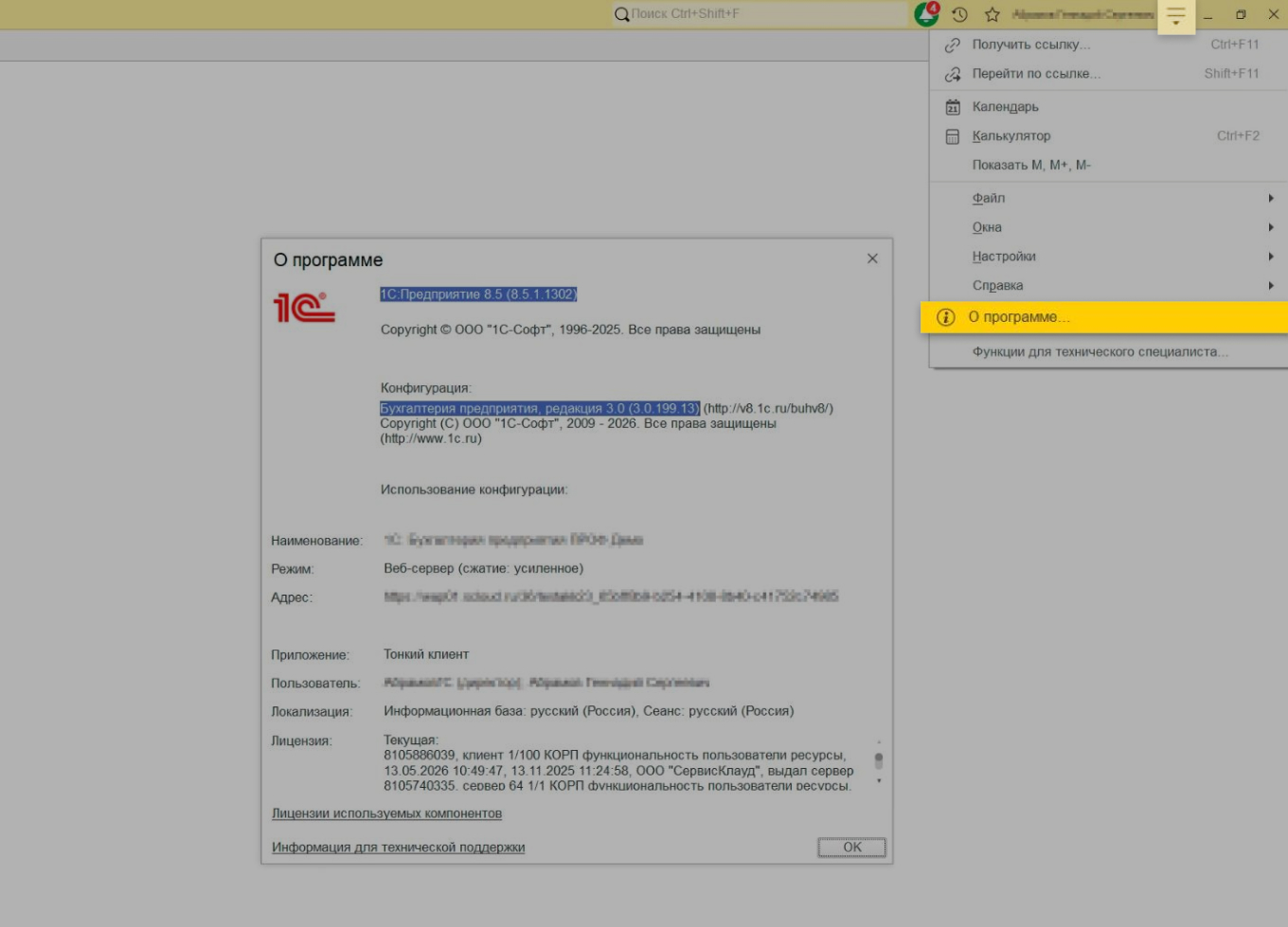Click the text «1С:Предприятие 8.5 (8.5.1.1302)»
This screenshot has width=1288, height=927.
[x=478, y=294]
